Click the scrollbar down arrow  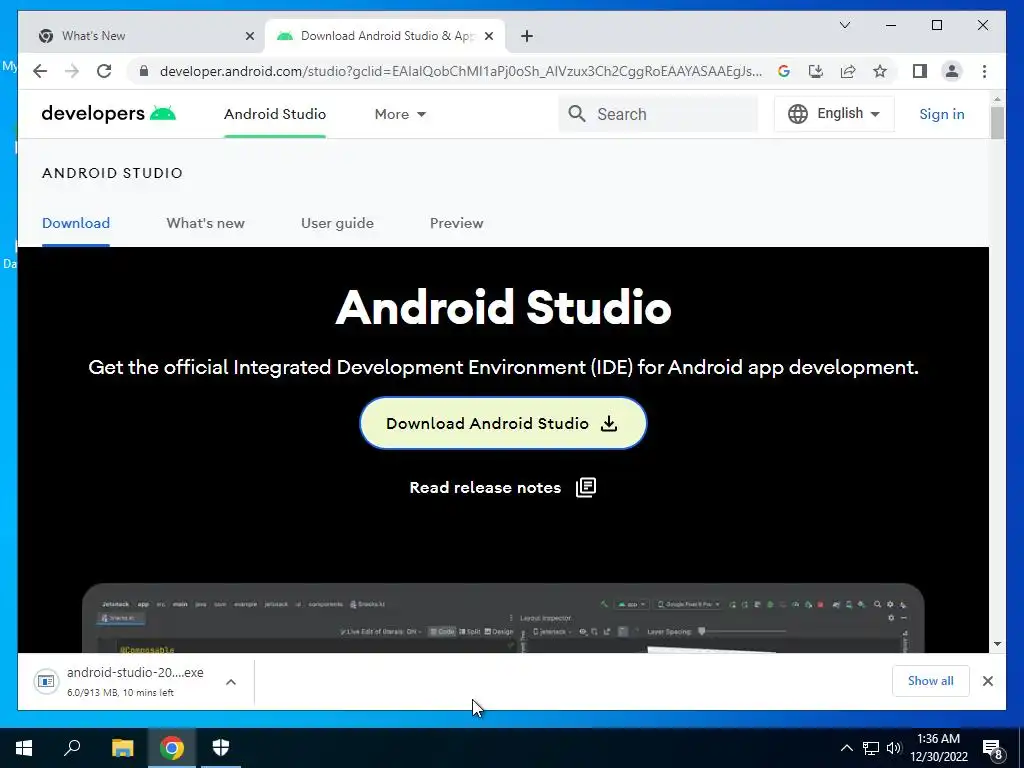point(997,644)
